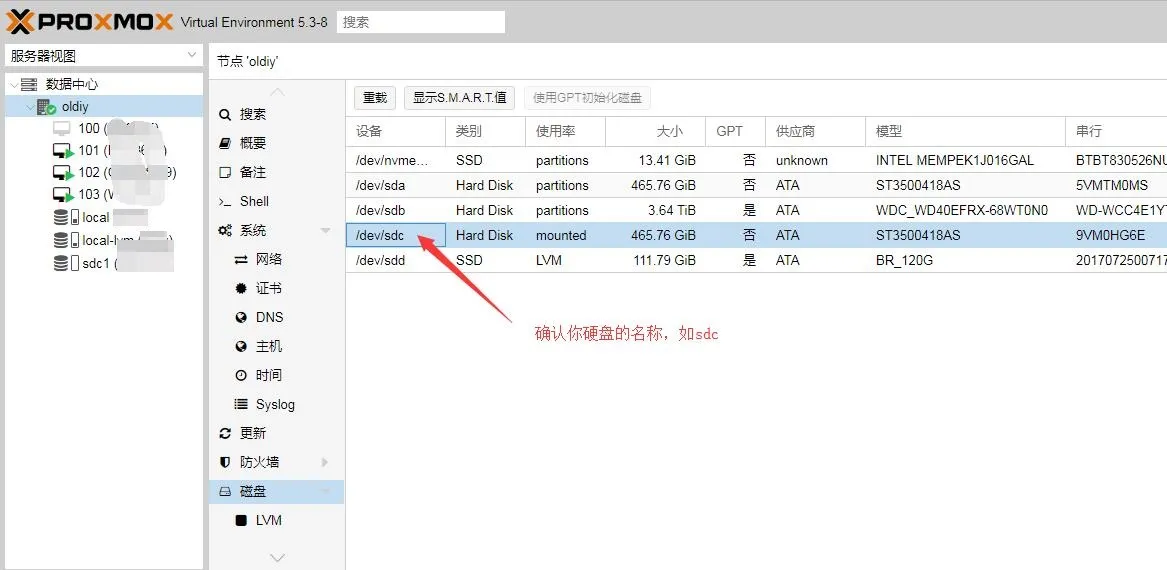The height and width of the screenshot is (570, 1167).
Task: Click the search field in the header
Action: pos(421,22)
